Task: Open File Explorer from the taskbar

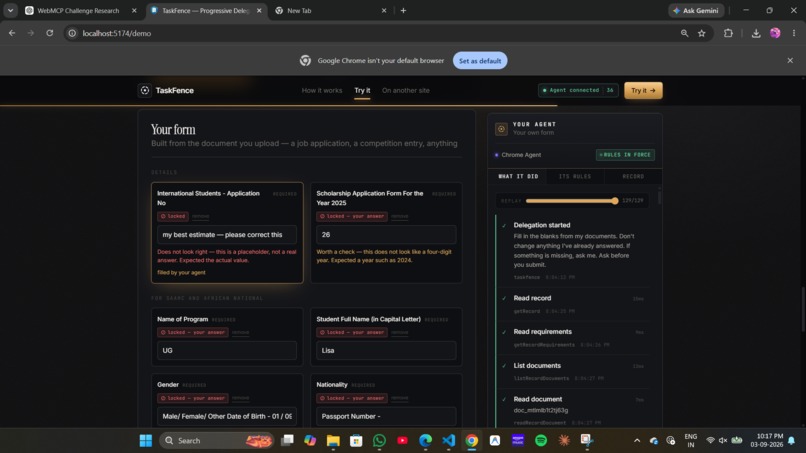Action: point(333,441)
